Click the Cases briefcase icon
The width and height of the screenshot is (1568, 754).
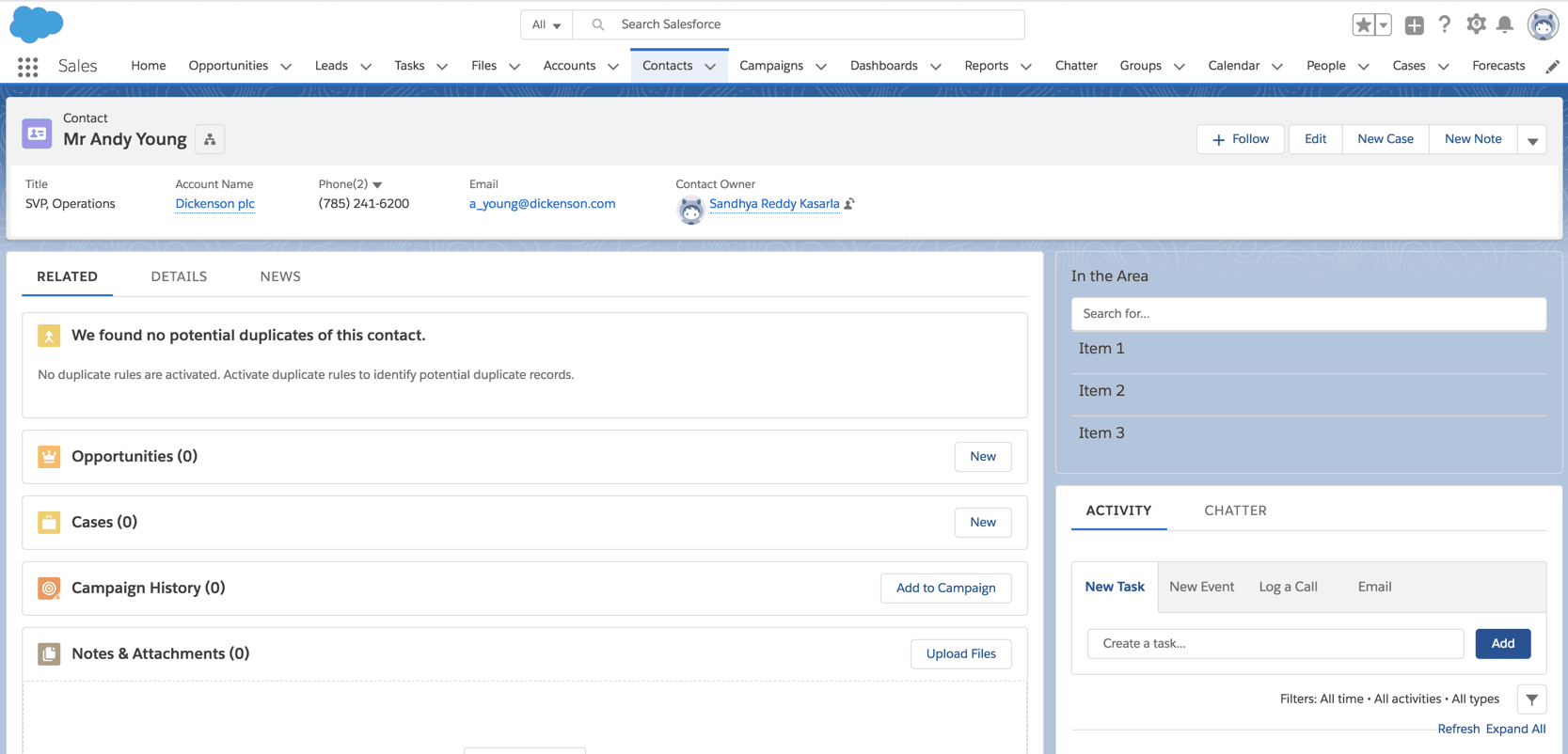[49, 523]
